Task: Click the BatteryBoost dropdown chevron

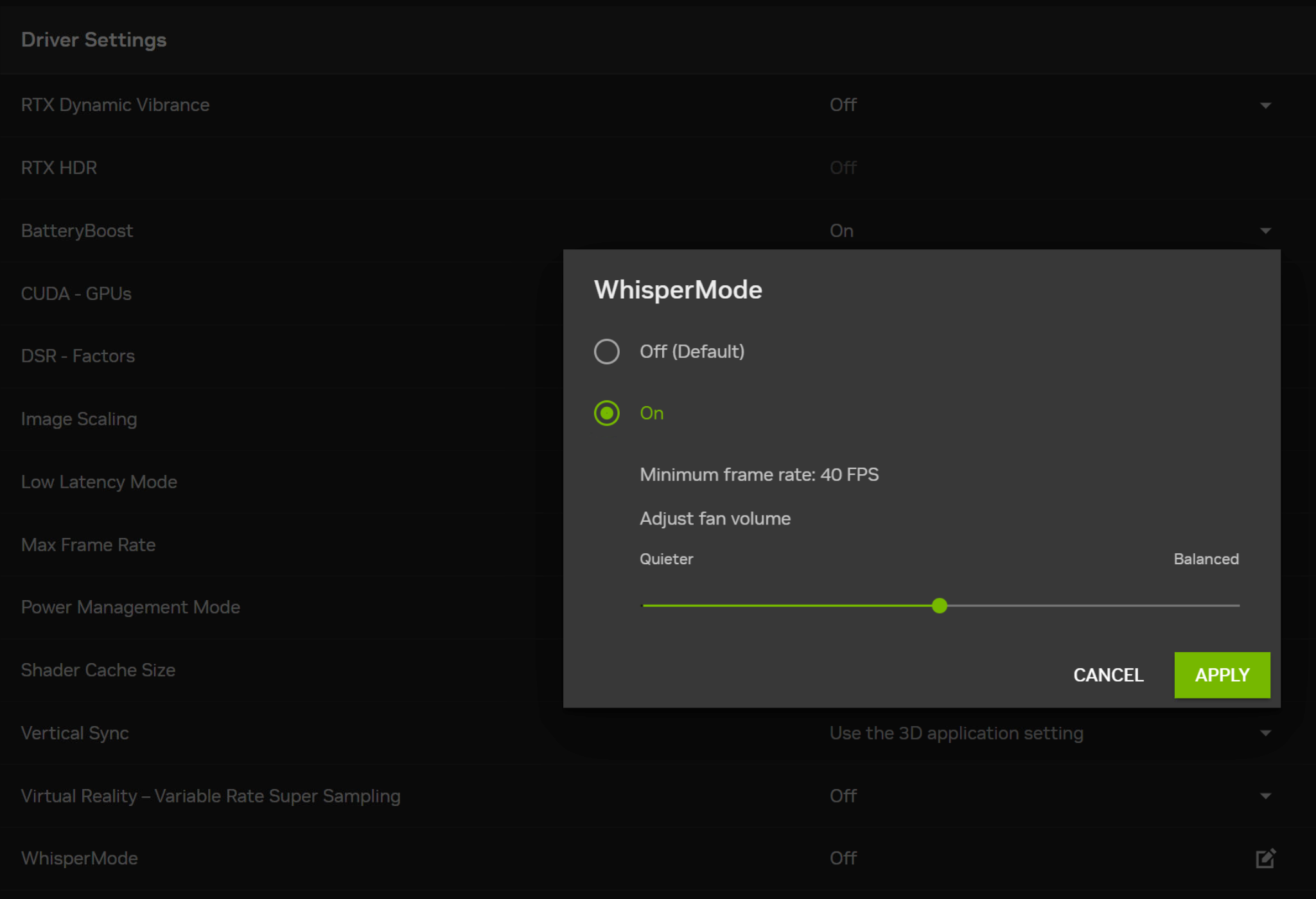Action: tap(1266, 230)
